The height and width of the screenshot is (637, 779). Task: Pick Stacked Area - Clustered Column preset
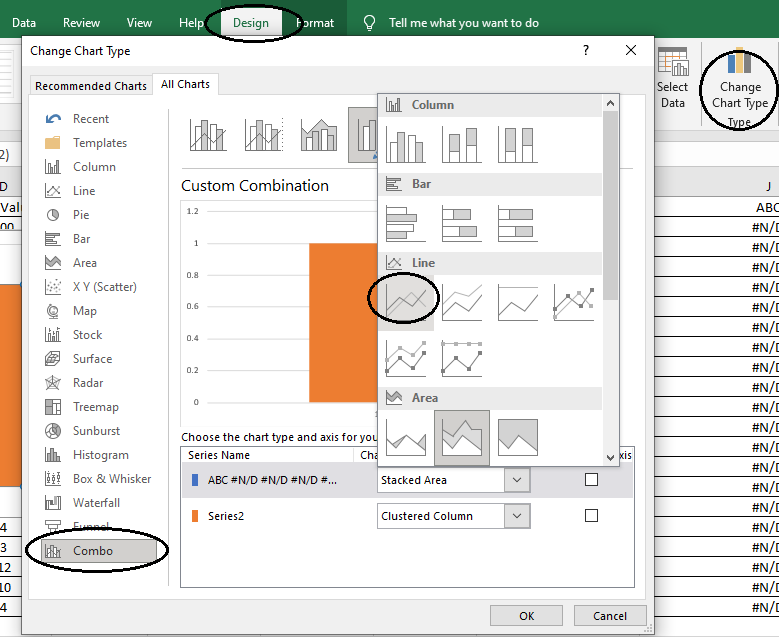[x=319, y=135]
